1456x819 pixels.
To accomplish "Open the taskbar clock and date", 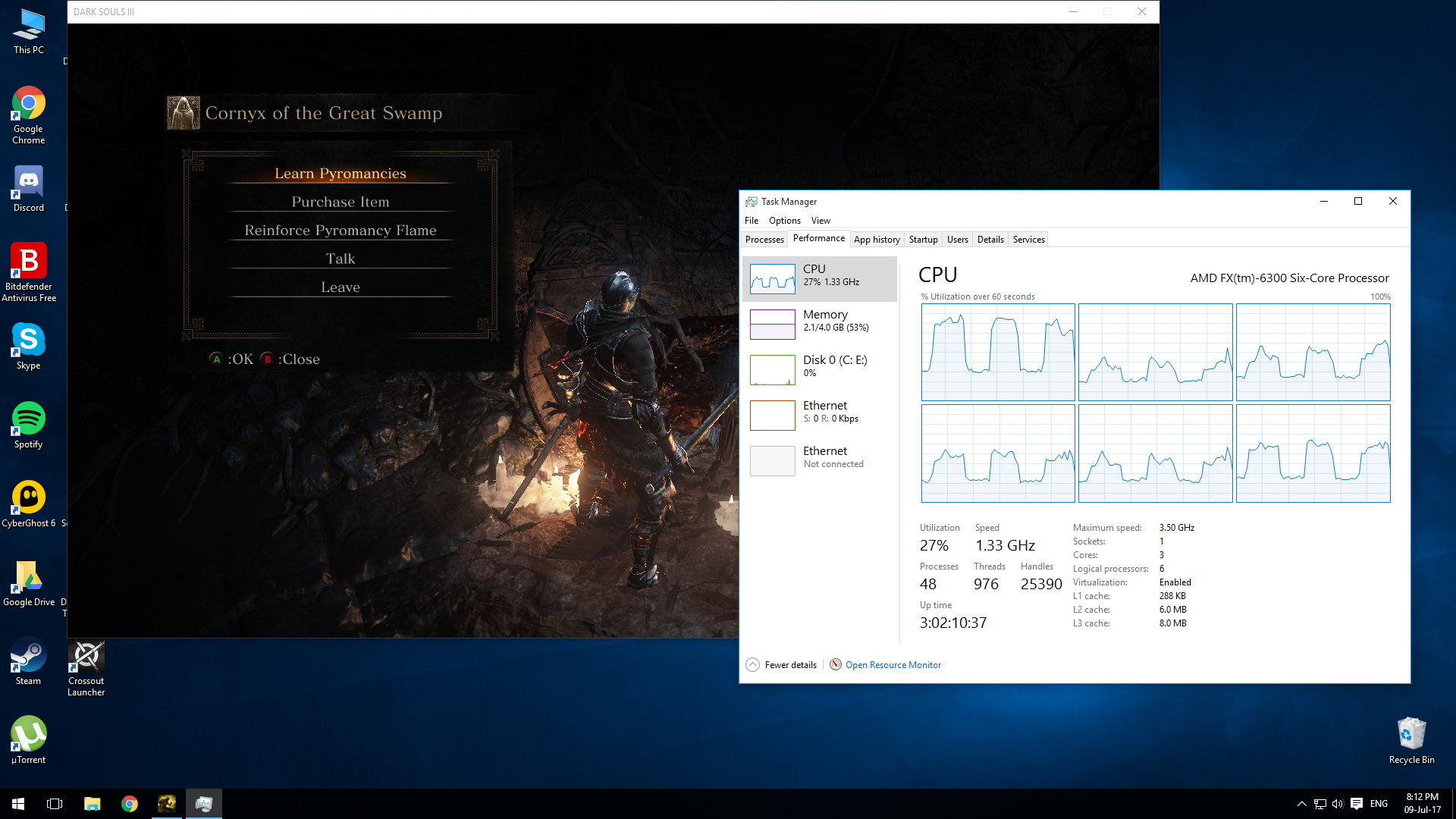I will [x=1422, y=804].
